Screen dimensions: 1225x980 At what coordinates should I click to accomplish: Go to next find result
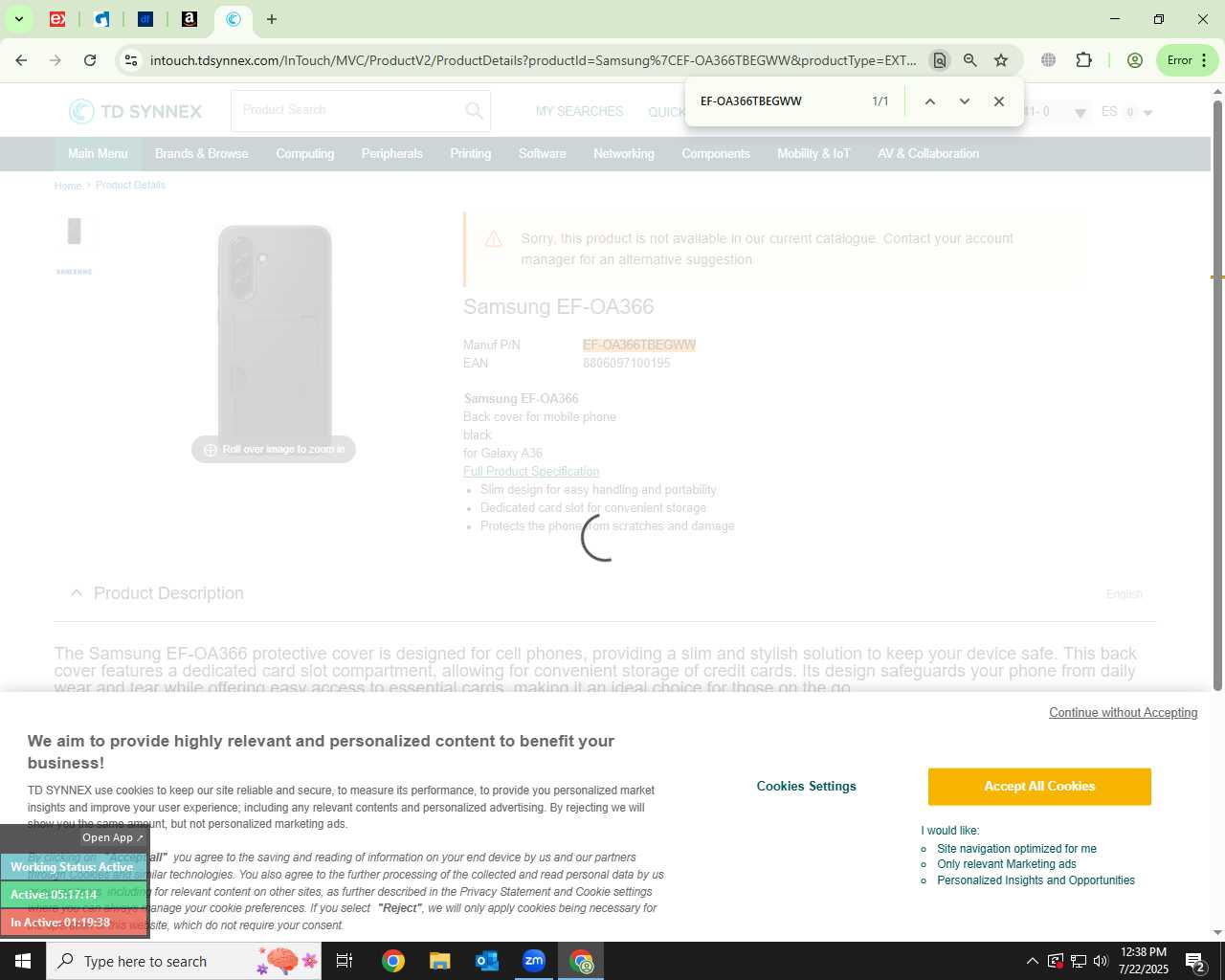(965, 101)
